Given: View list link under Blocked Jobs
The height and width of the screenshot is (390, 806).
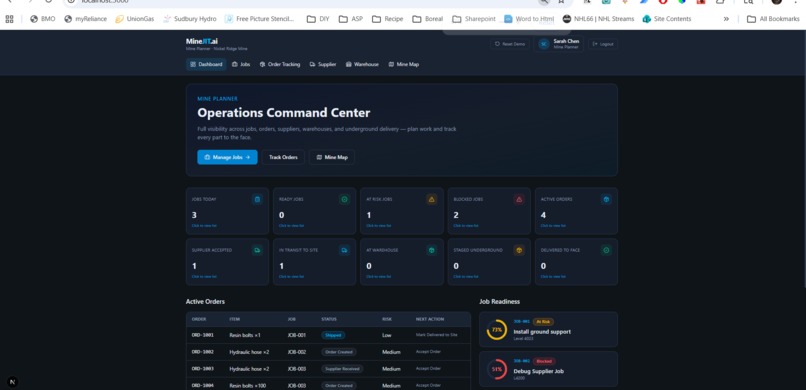Looking at the screenshot, I should pos(466,226).
